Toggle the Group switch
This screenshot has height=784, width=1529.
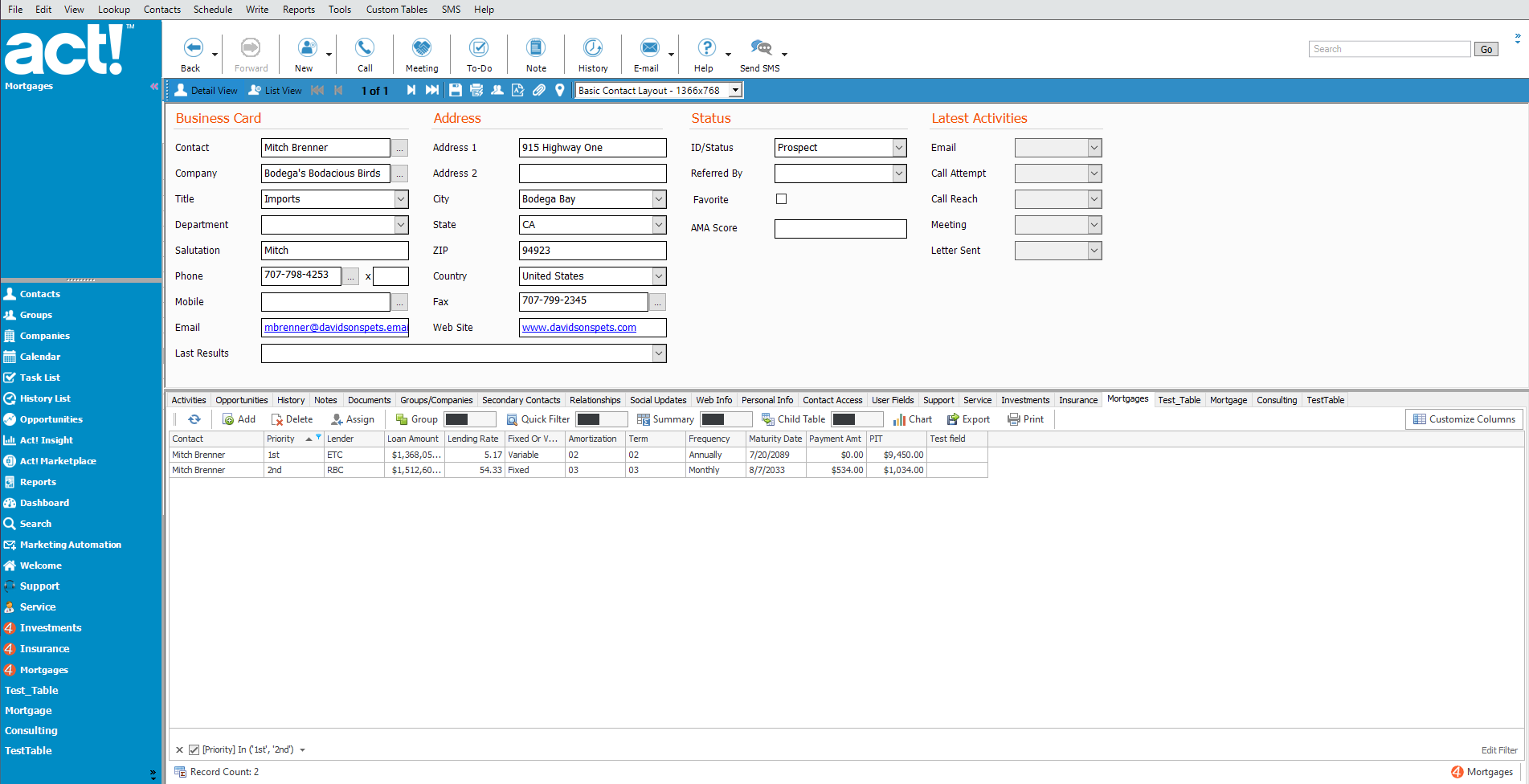coord(470,419)
